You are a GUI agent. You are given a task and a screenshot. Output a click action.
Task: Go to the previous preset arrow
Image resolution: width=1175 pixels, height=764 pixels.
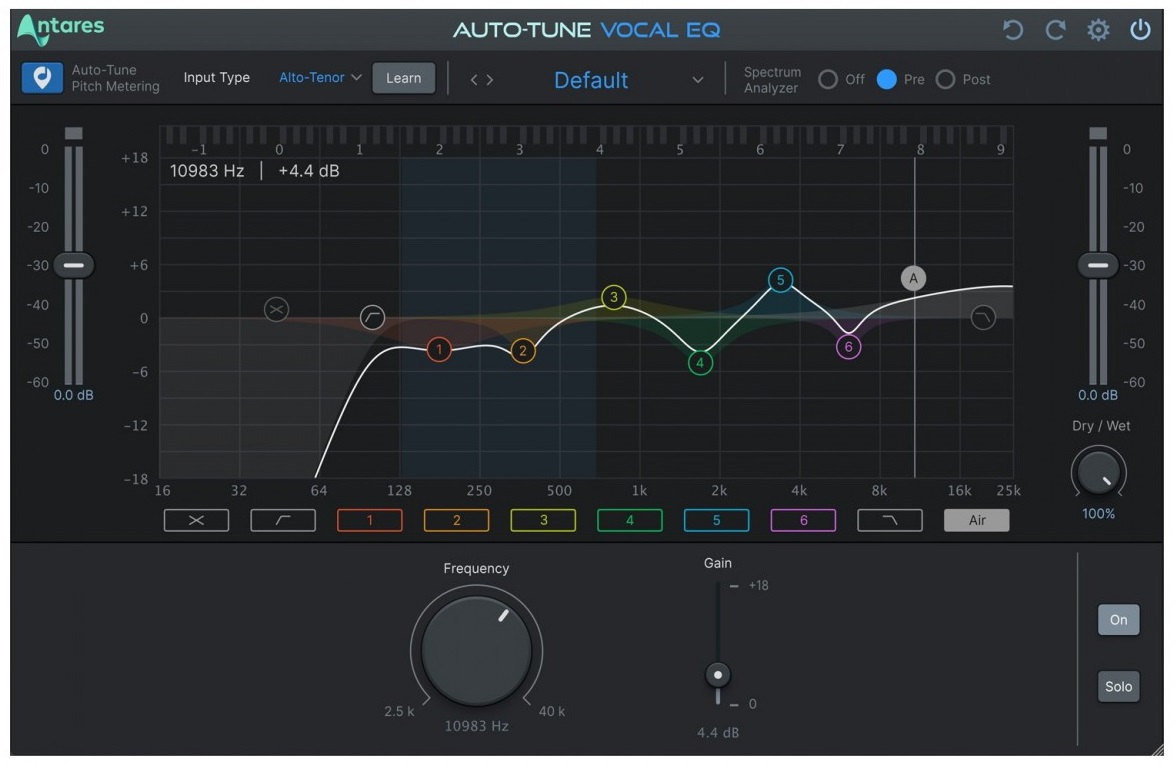click(474, 80)
